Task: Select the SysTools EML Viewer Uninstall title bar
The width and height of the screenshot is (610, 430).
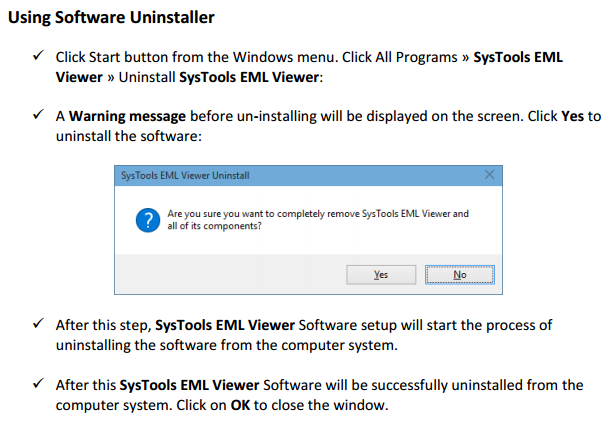Action: click(308, 176)
